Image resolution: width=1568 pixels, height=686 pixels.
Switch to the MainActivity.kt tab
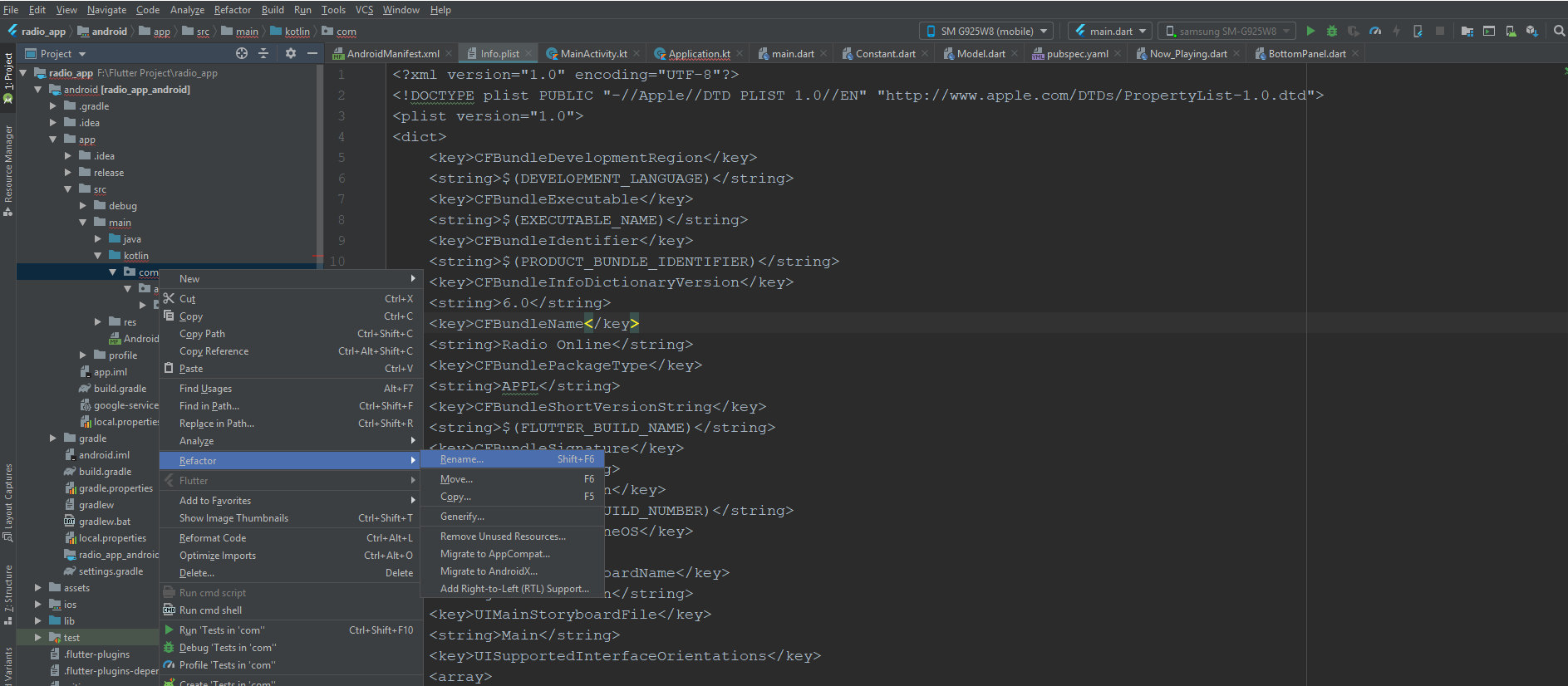594,53
